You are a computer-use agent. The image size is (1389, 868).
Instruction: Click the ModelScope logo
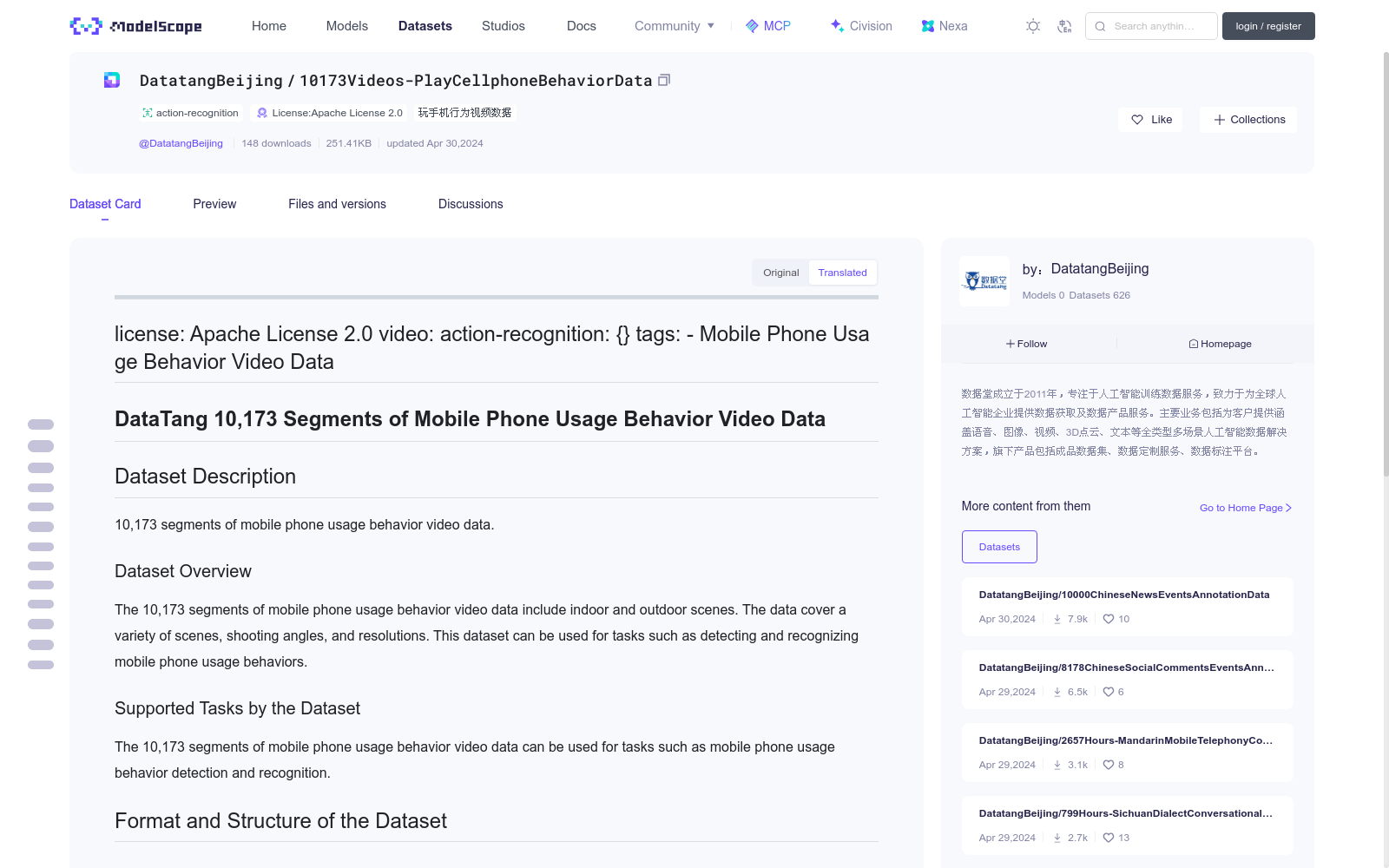pyautogui.click(x=135, y=26)
